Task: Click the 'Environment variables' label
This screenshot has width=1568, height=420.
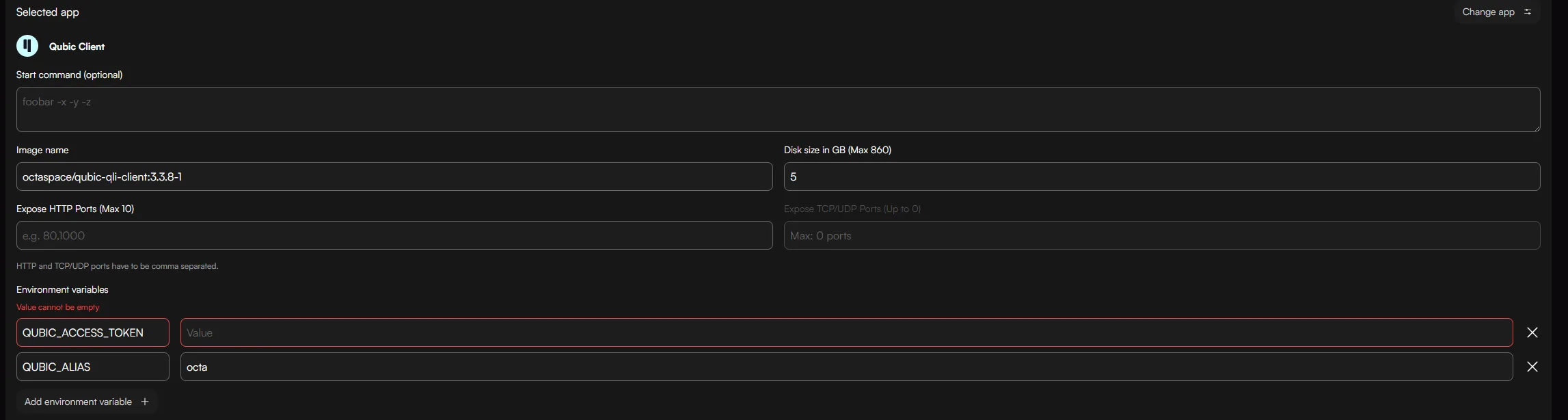Action: [62, 289]
